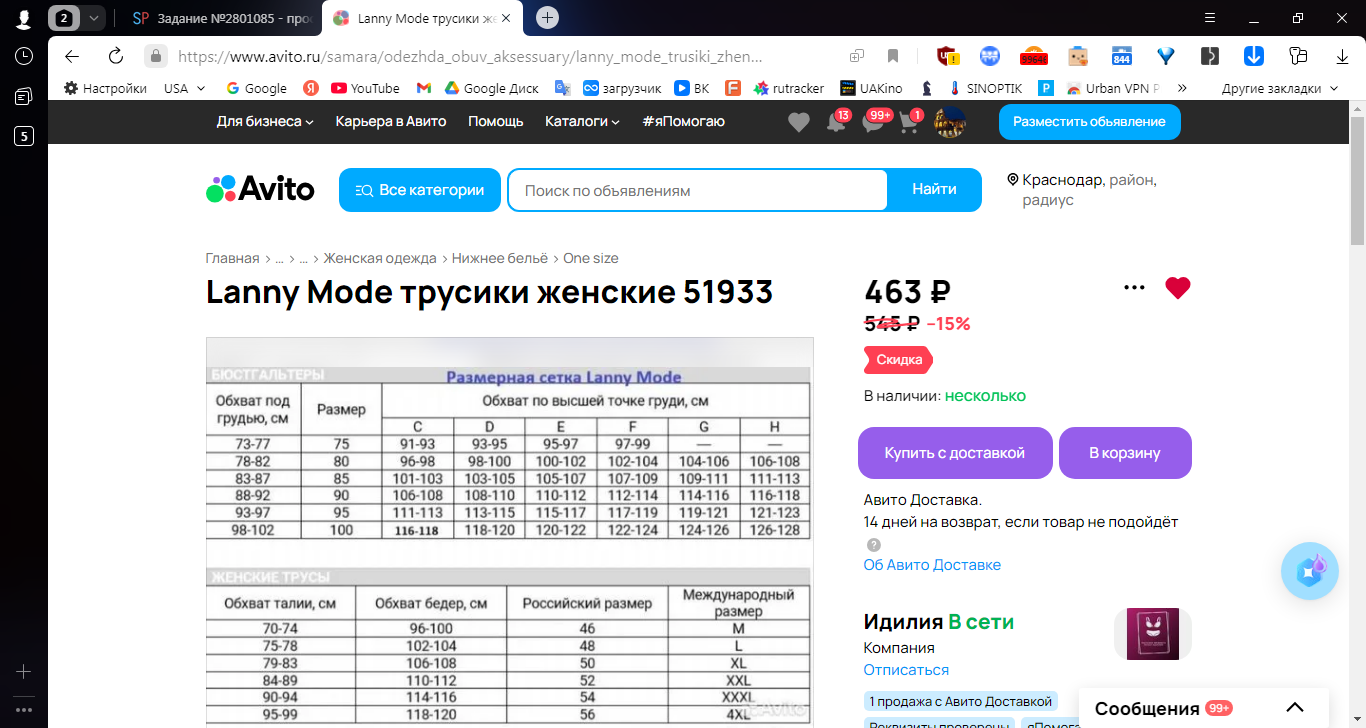
Task: Open the floating assistant bubble icon
Action: tap(1310, 571)
